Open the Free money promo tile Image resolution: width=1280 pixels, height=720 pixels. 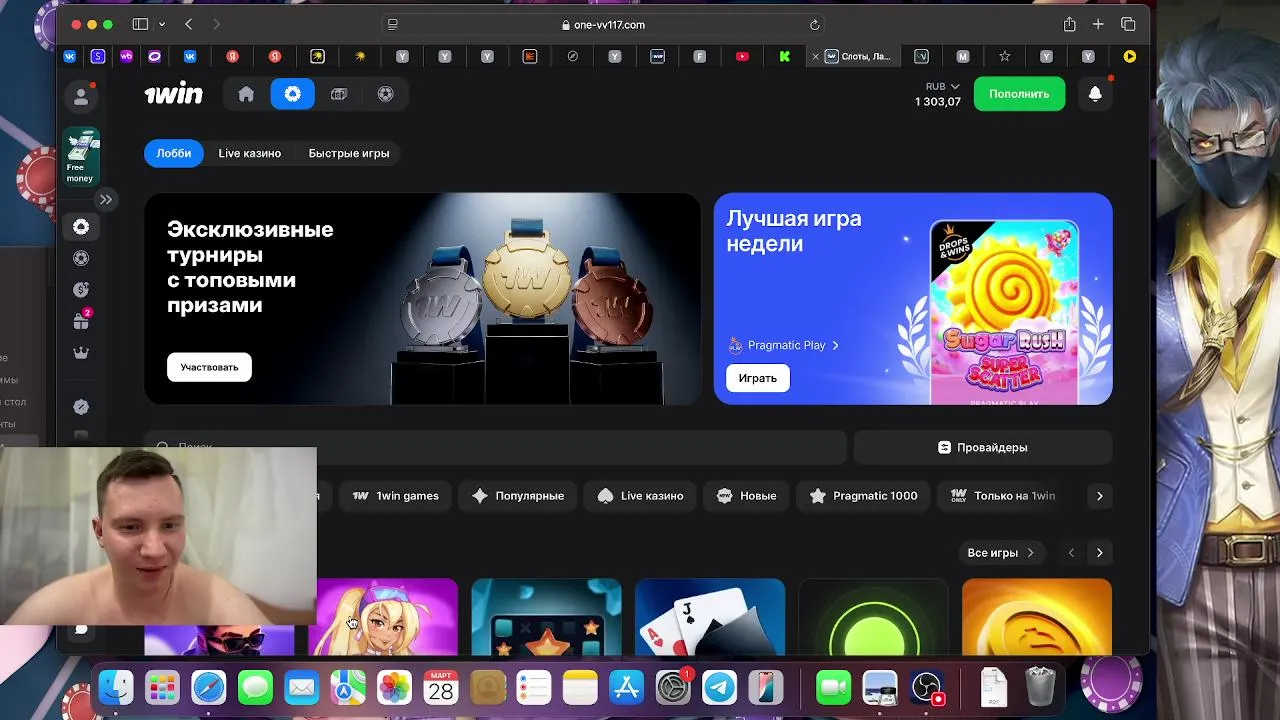pyautogui.click(x=81, y=157)
